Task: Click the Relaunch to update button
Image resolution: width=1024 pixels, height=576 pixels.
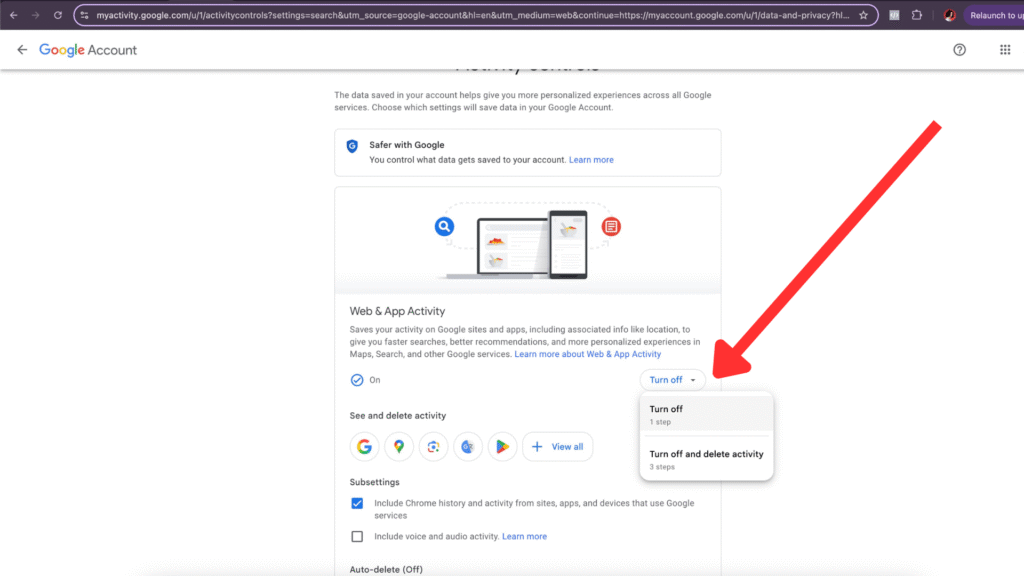Action: [x=995, y=15]
